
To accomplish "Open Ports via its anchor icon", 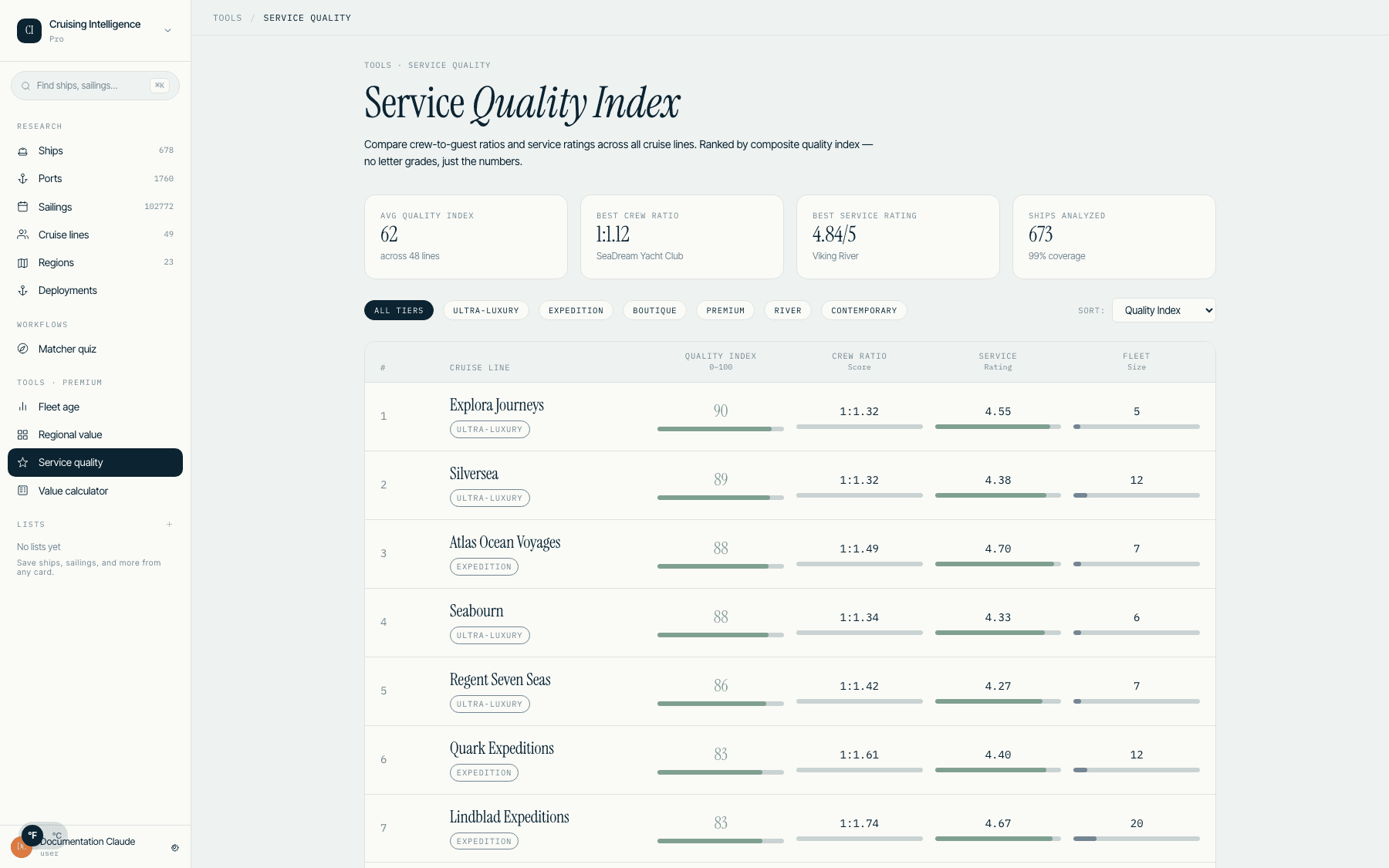I will coord(23,179).
